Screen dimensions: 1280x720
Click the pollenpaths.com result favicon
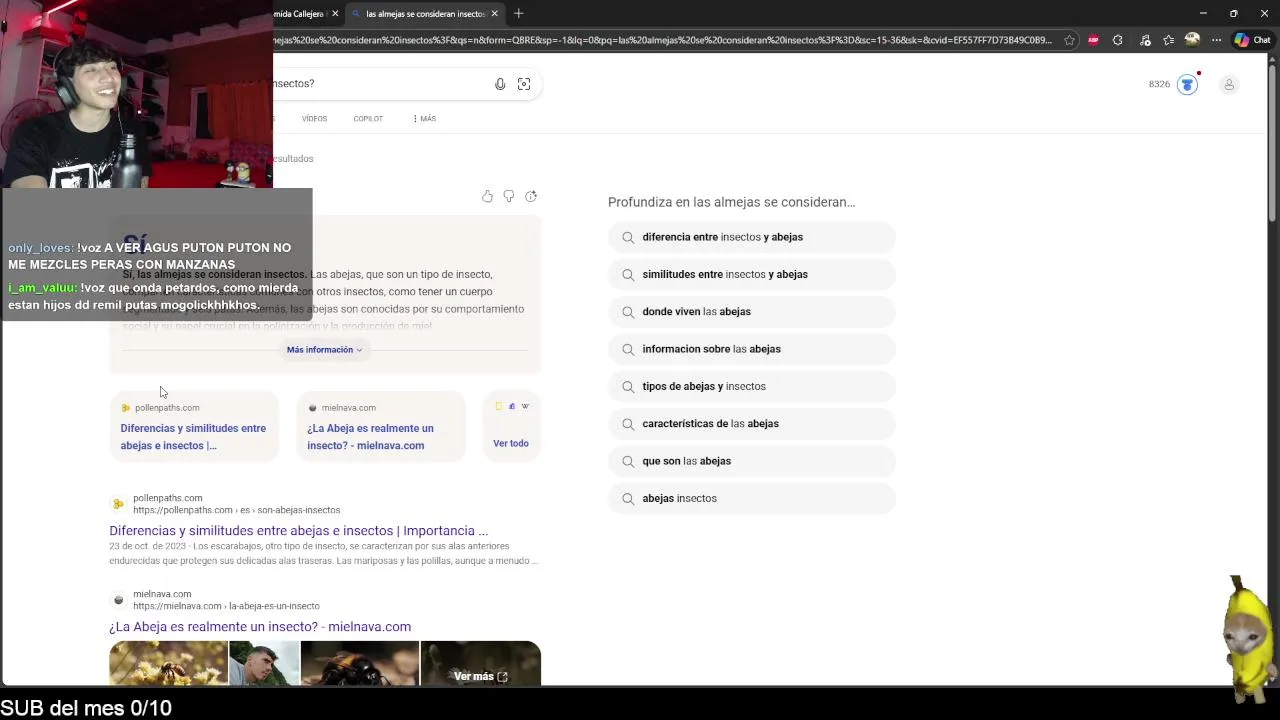pyautogui.click(x=118, y=504)
